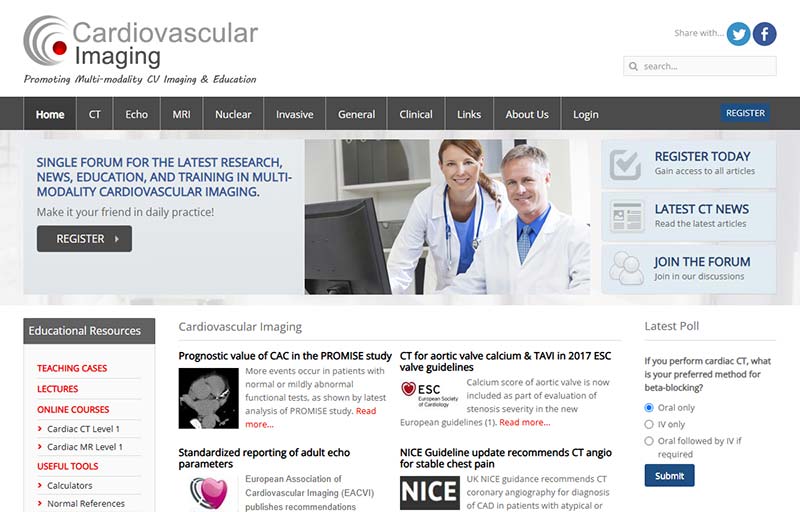Open the MRI menu
Screen dimensions: 800x512
(182, 114)
